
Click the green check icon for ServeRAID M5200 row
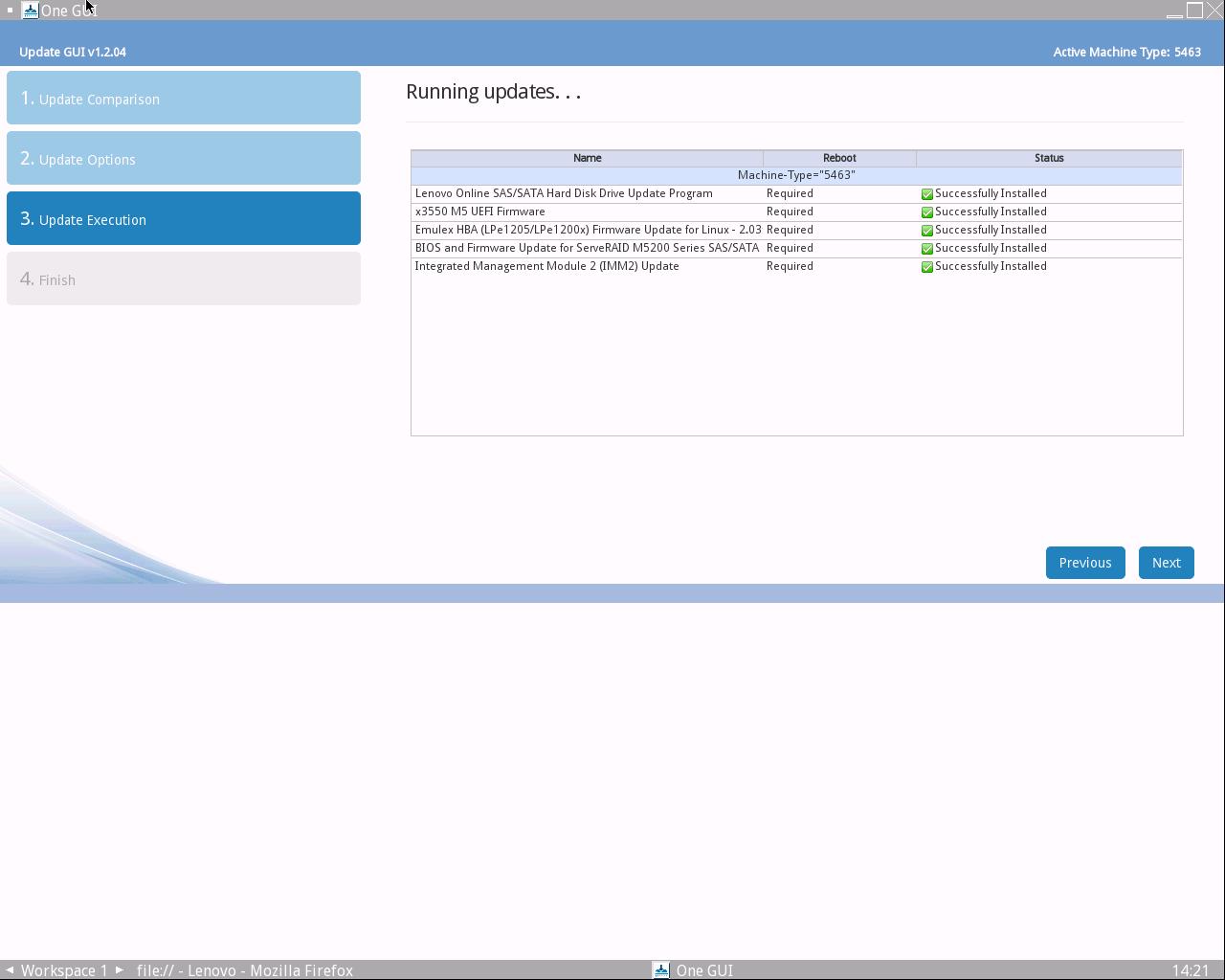(x=926, y=249)
